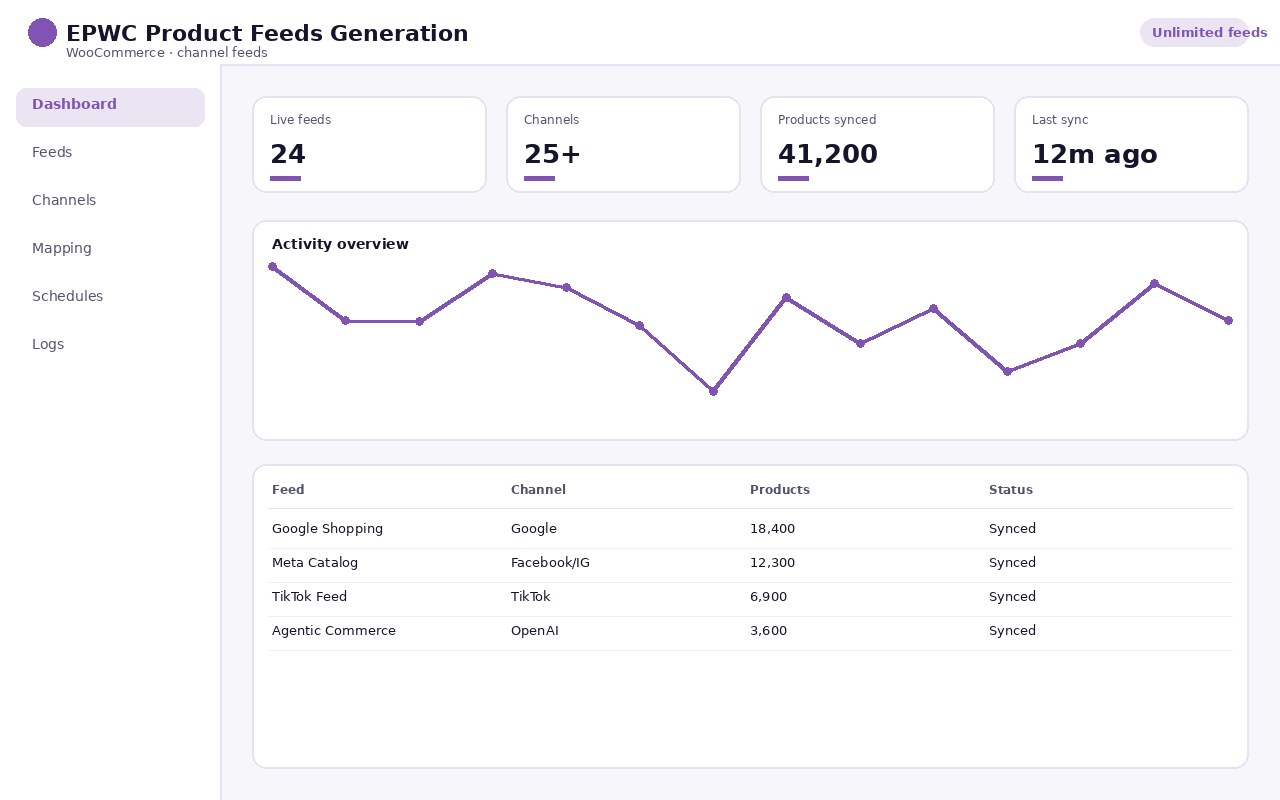Click the 6,900 products value
Viewport: 1280px width, 800px height.
tap(768, 597)
